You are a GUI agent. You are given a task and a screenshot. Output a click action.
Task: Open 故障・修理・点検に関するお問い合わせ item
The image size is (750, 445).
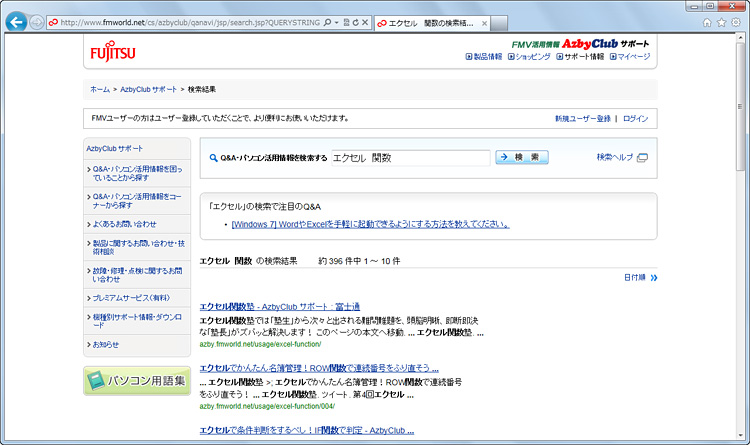click(x=137, y=275)
